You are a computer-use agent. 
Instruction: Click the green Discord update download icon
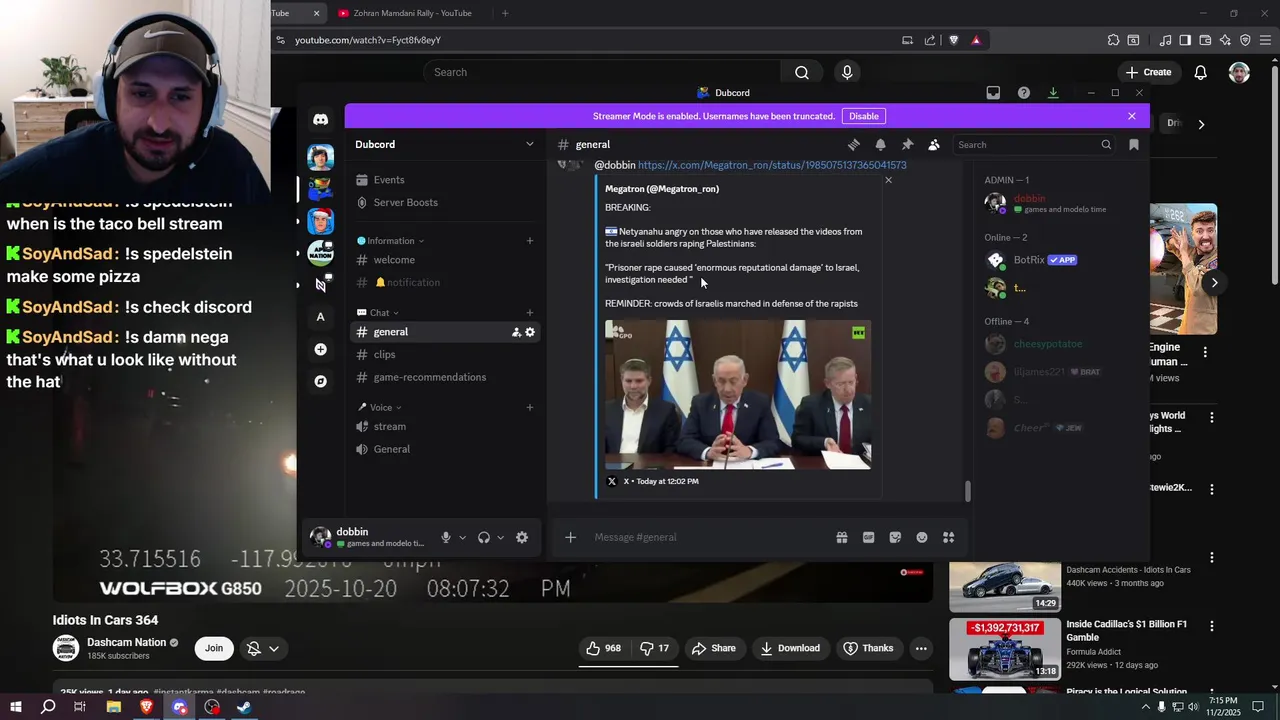click(1053, 93)
